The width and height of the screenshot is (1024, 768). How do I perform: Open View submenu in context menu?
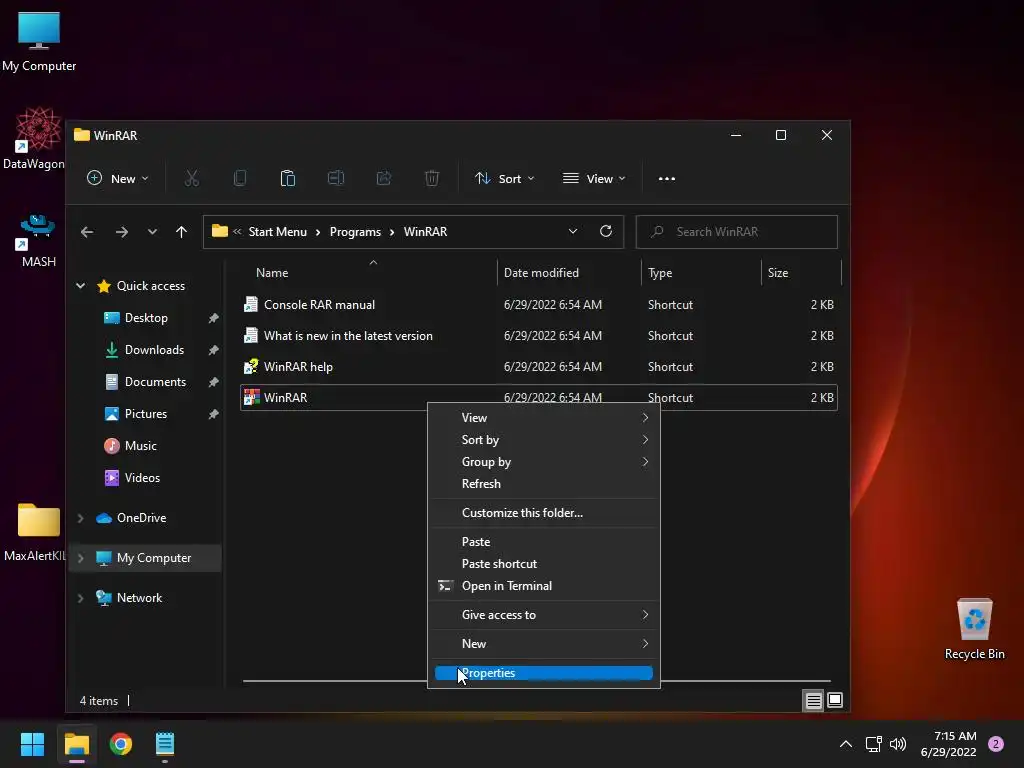coord(543,417)
